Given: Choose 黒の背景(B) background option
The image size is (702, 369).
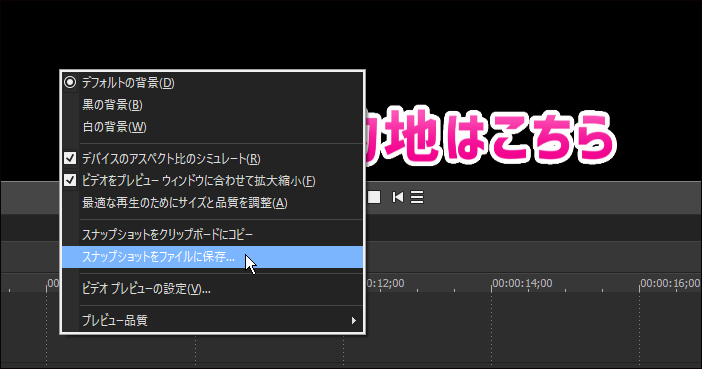Looking at the screenshot, I should [213, 105].
